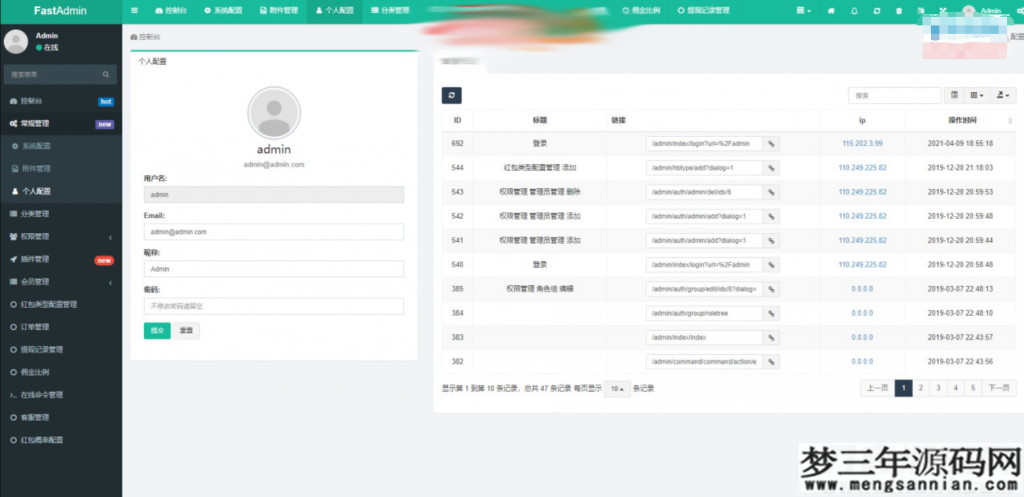The image size is (1024, 497).
Task: Click the sidebar Admin avatar
Action: pyautogui.click(x=16, y=42)
